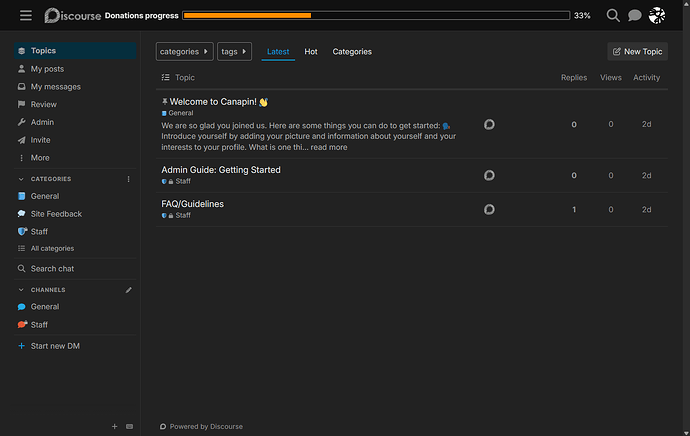Click the page vertical scrollbar

[686, 218]
